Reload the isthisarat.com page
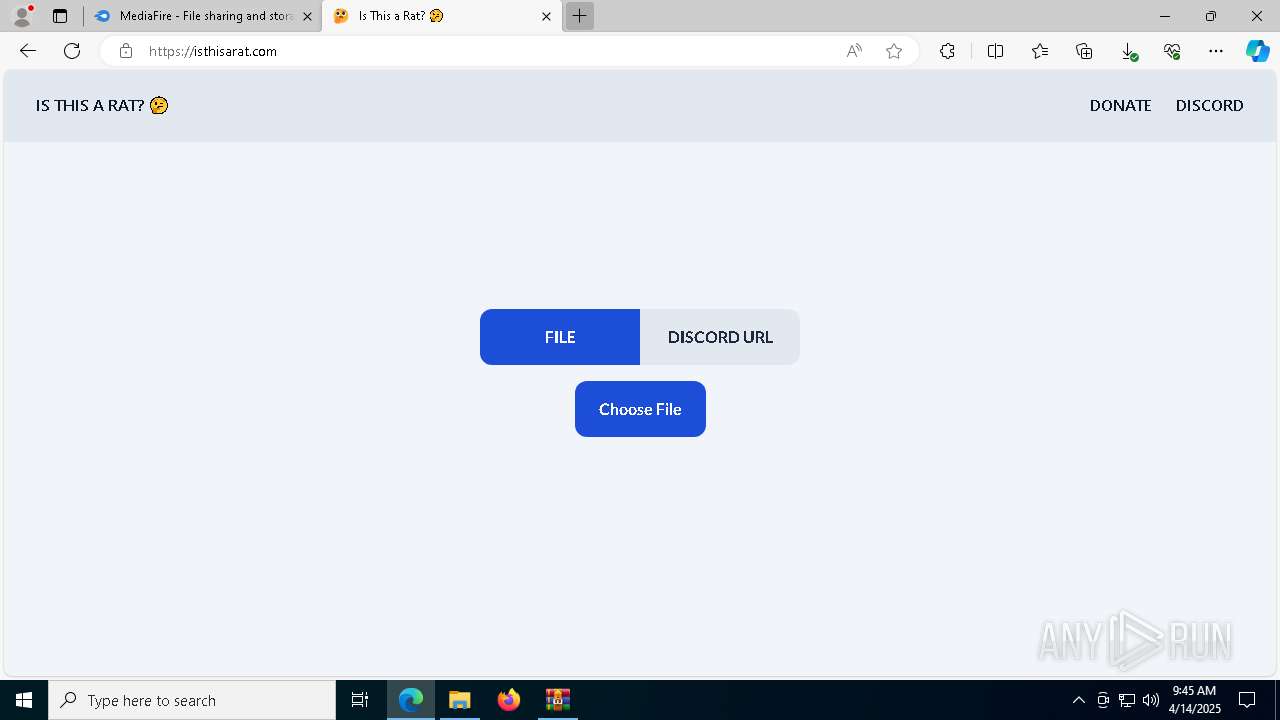 pyautogui.click(x=72, y=51)
